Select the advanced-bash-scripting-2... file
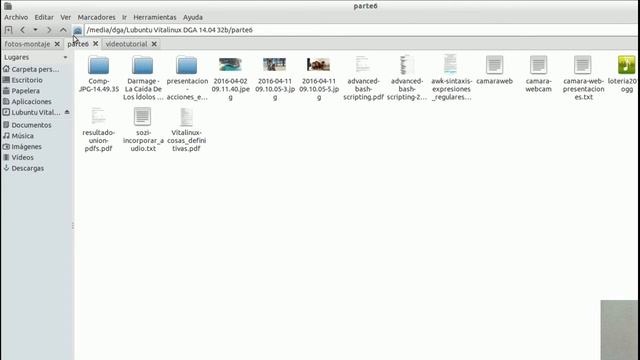Image resolution: width=640 pixels, height=360 pixels. point(407,65)
